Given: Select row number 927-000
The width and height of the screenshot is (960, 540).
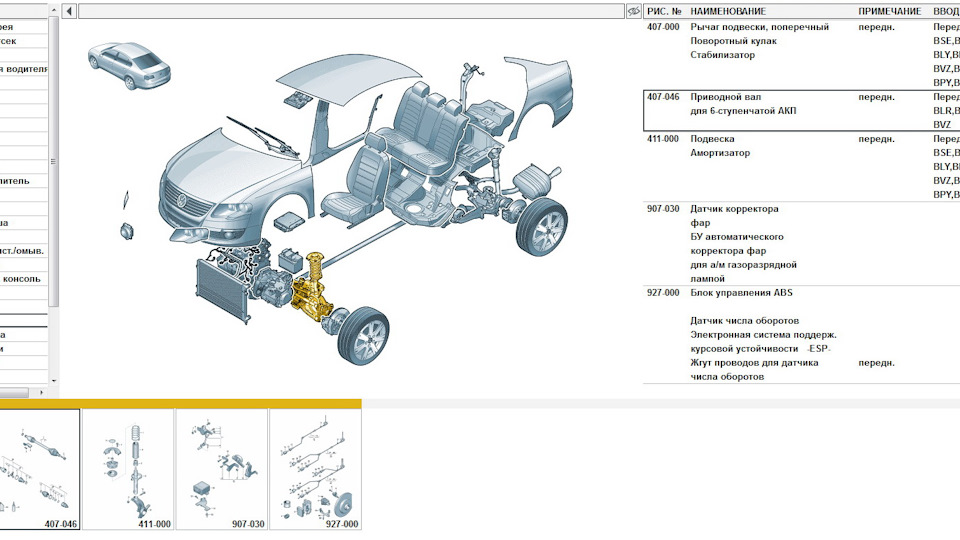Looking at the screenshot, I should [x=663, y=293].
